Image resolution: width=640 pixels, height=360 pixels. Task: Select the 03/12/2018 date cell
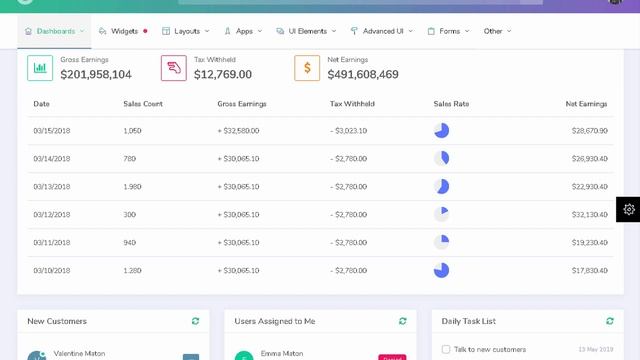click(52, 214)
